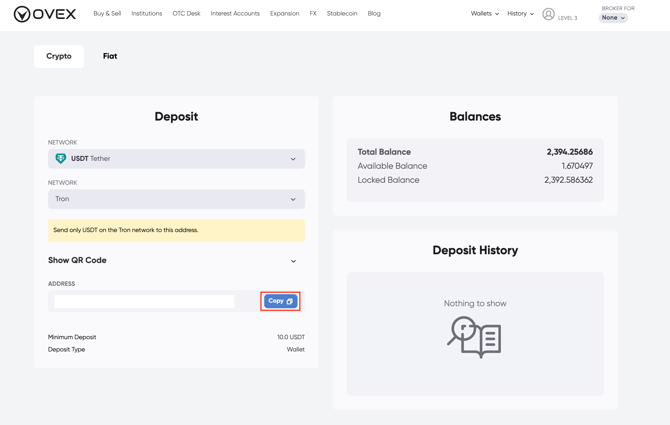Select the Crypto tab
670x425 pixels.
click(x=59, y=56)
